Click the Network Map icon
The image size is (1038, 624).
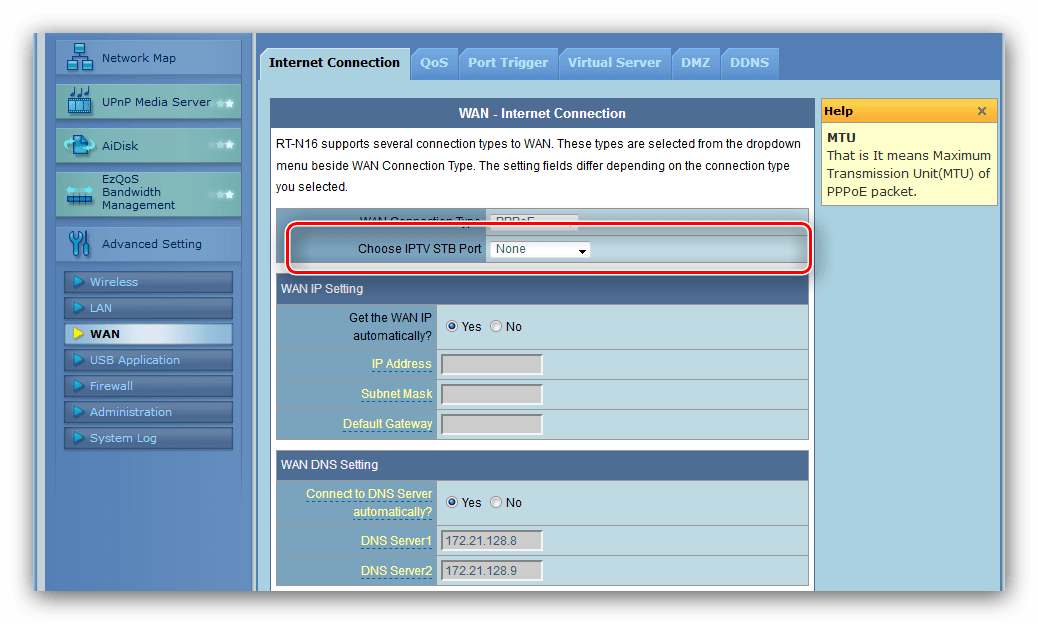tap(80, 58)
